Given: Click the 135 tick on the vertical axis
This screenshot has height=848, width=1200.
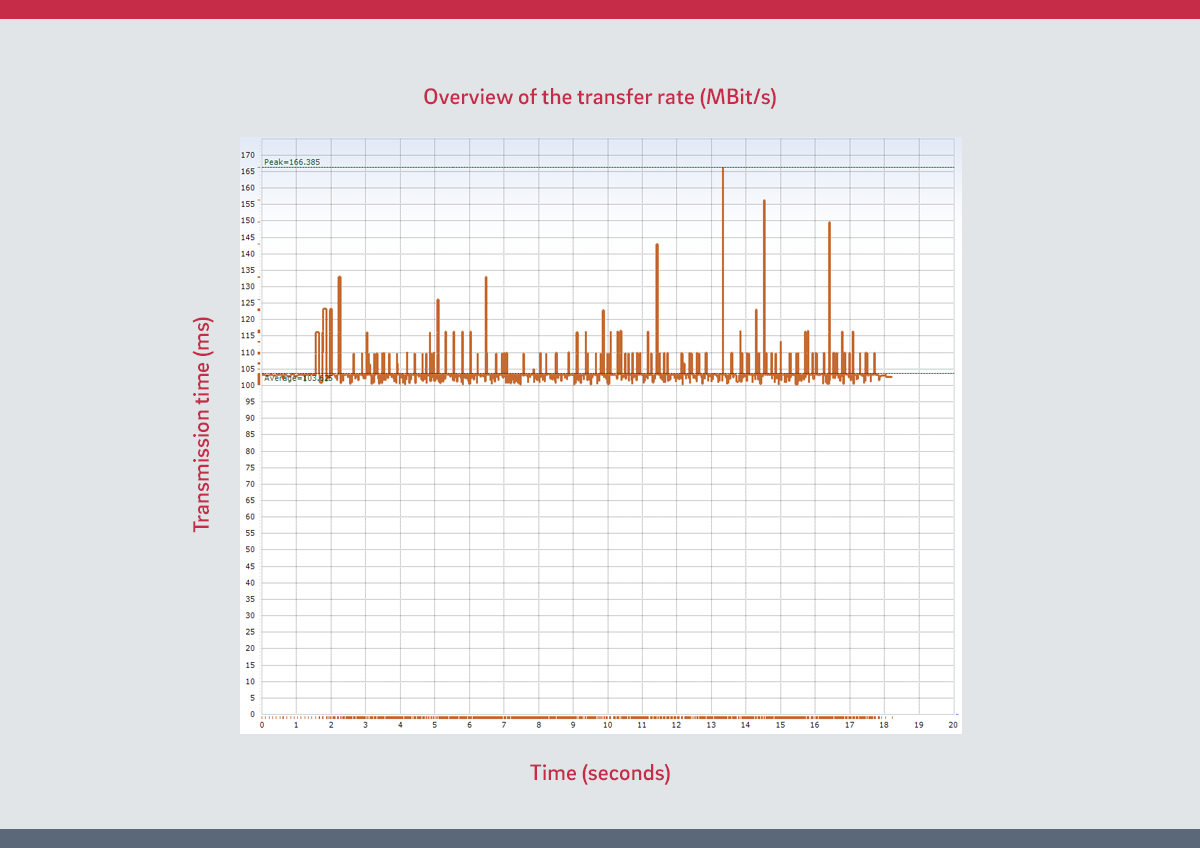Looking at the screenshot, I should (247, 270).
